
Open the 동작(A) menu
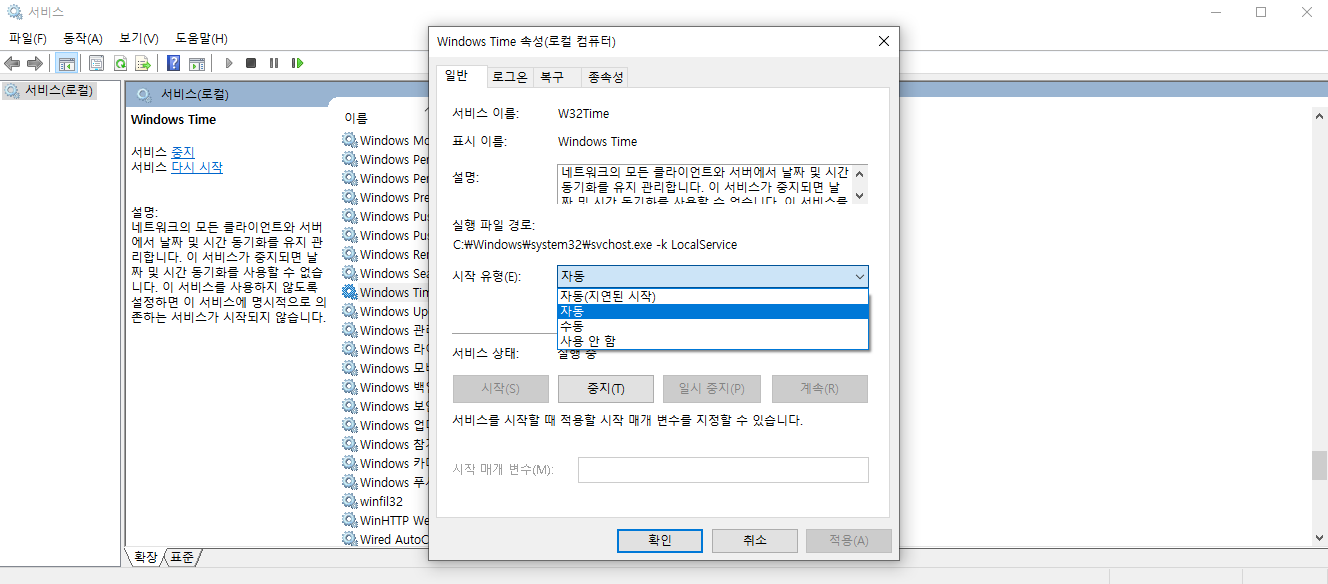click(x=83, y=38)
